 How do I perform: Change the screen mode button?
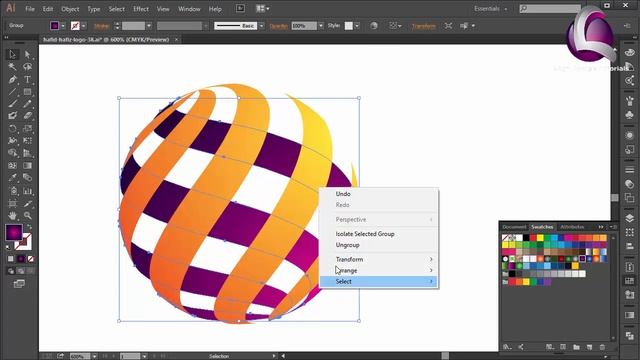(x=19, y=284)
